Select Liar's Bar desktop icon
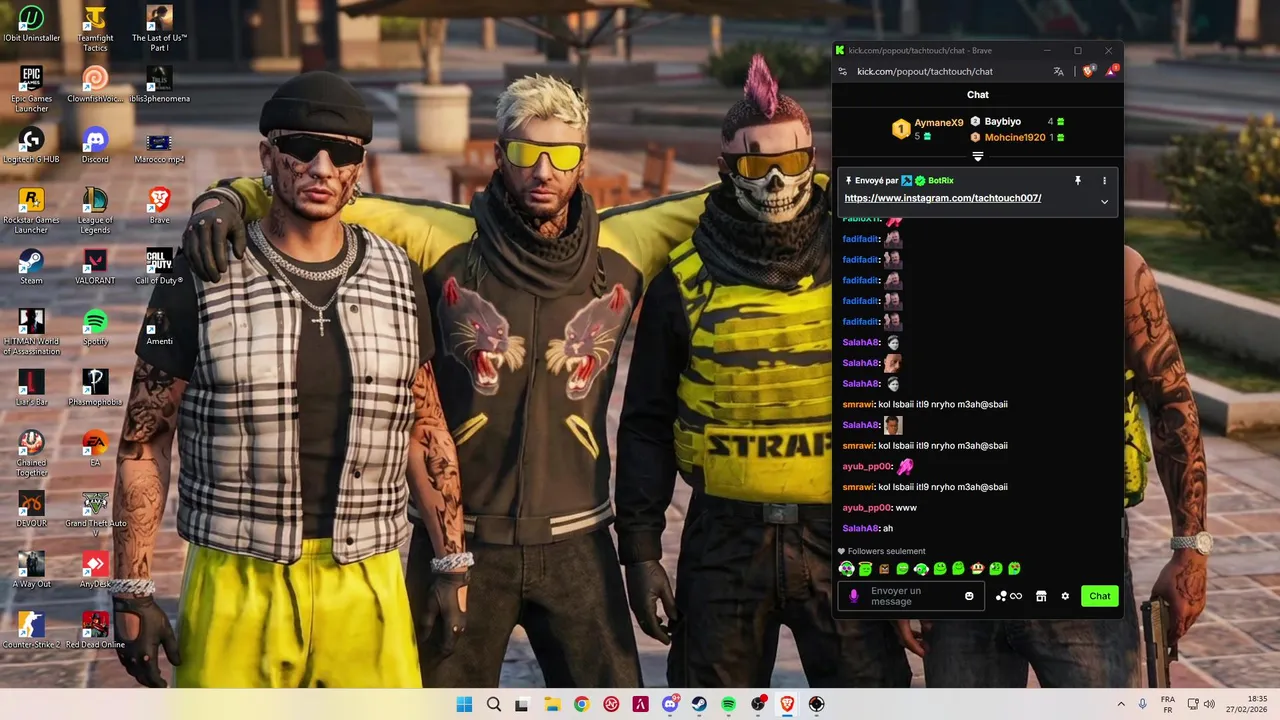The width and height of the screenshot is (1280, 720). point(31,388)
